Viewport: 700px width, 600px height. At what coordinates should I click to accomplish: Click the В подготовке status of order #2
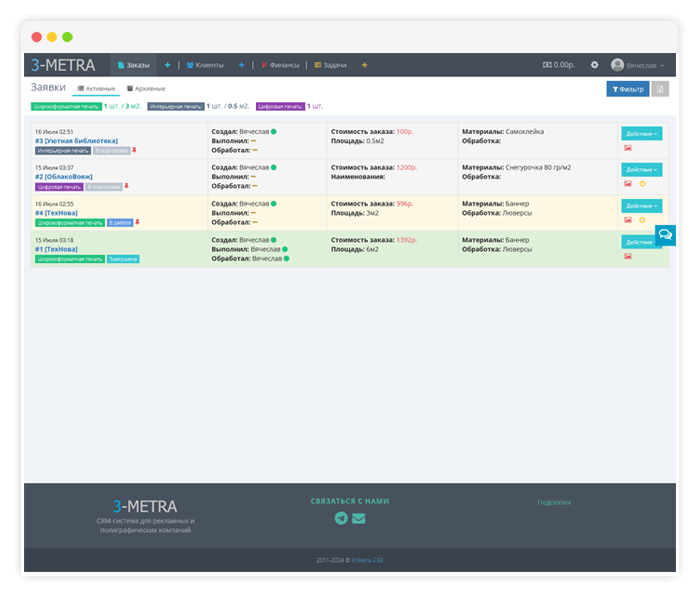coord(104,187)
